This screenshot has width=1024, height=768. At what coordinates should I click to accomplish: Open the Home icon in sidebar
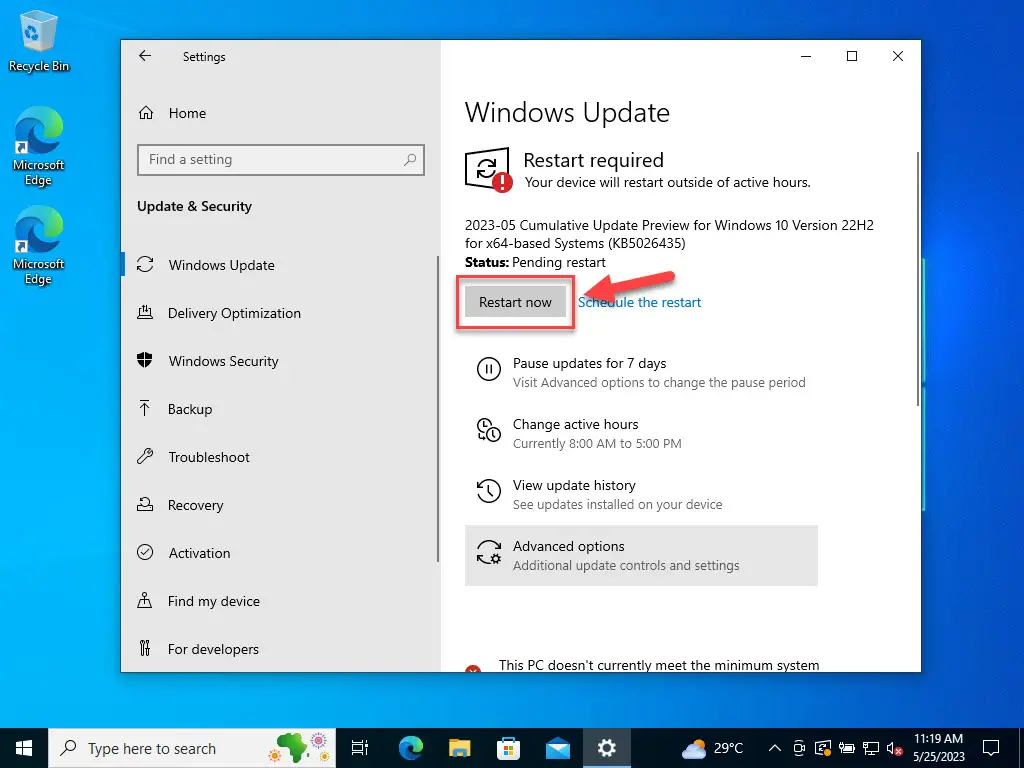tap(146, 113)
